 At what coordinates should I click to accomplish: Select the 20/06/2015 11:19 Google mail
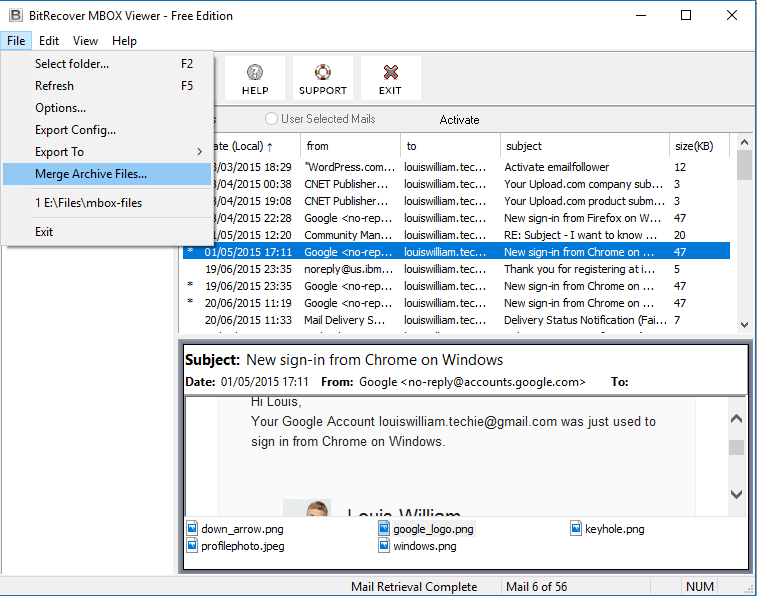[x=456, y=303]
